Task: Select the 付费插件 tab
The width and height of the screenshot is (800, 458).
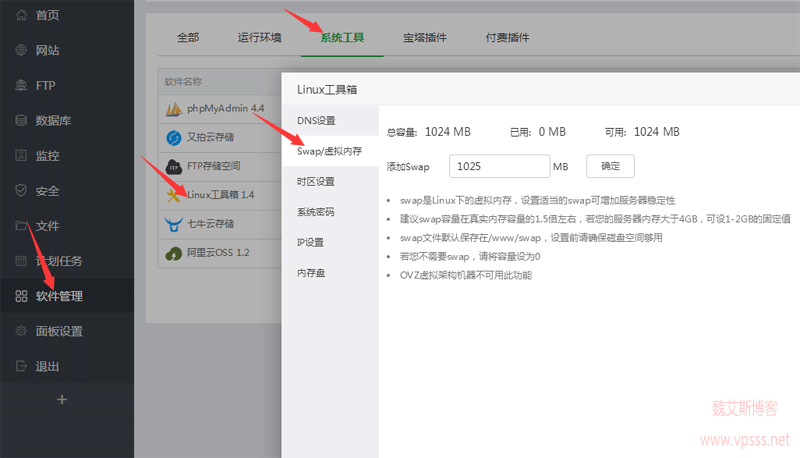Action: coord(507,38)
